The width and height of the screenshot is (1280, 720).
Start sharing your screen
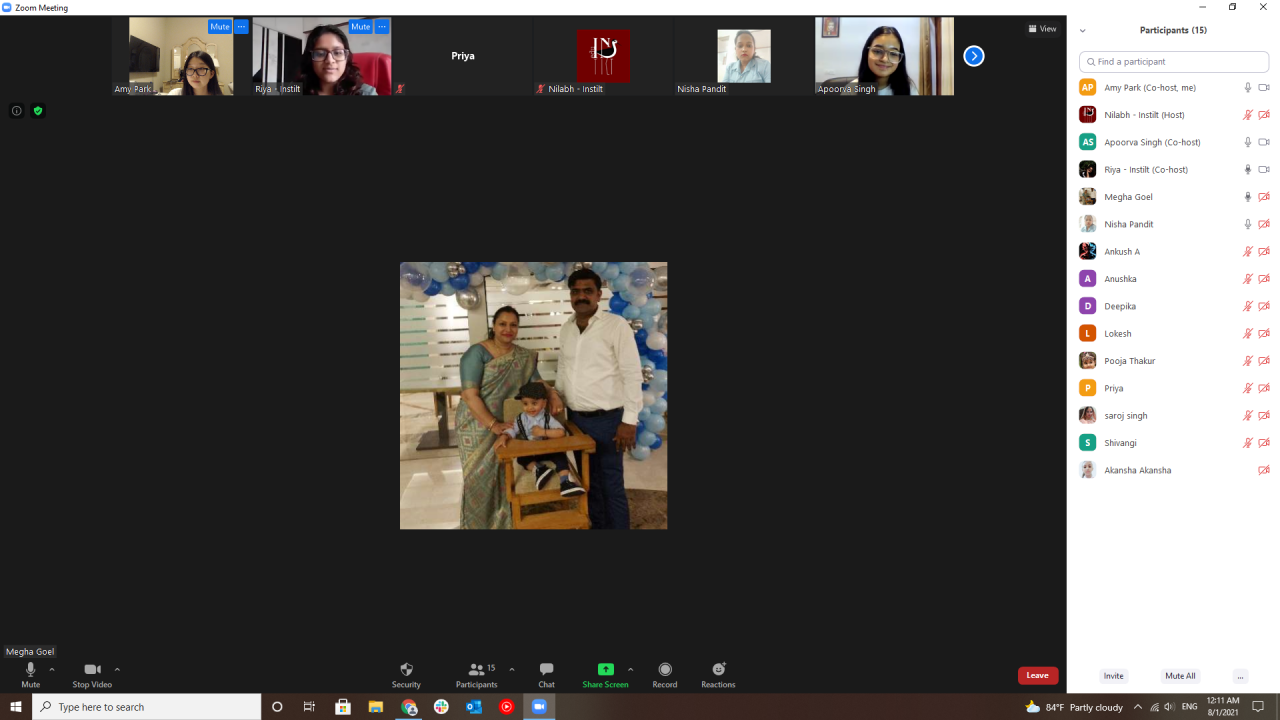click(x=605, y=674)
